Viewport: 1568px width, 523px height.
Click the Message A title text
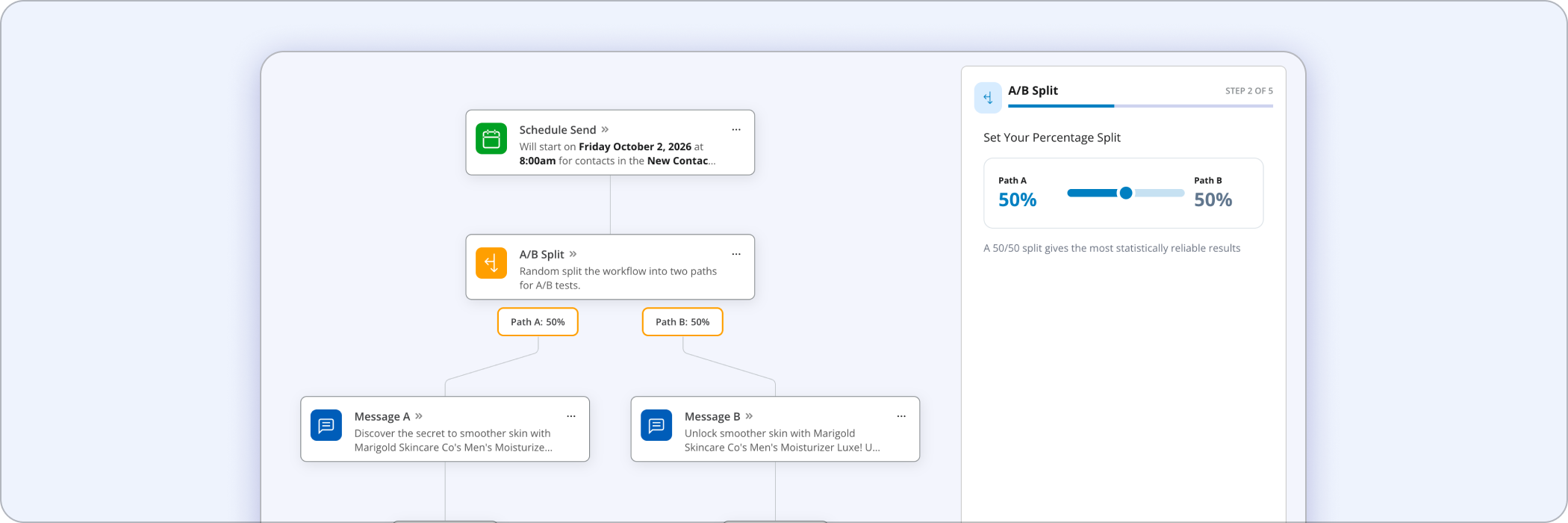(382, 417)
